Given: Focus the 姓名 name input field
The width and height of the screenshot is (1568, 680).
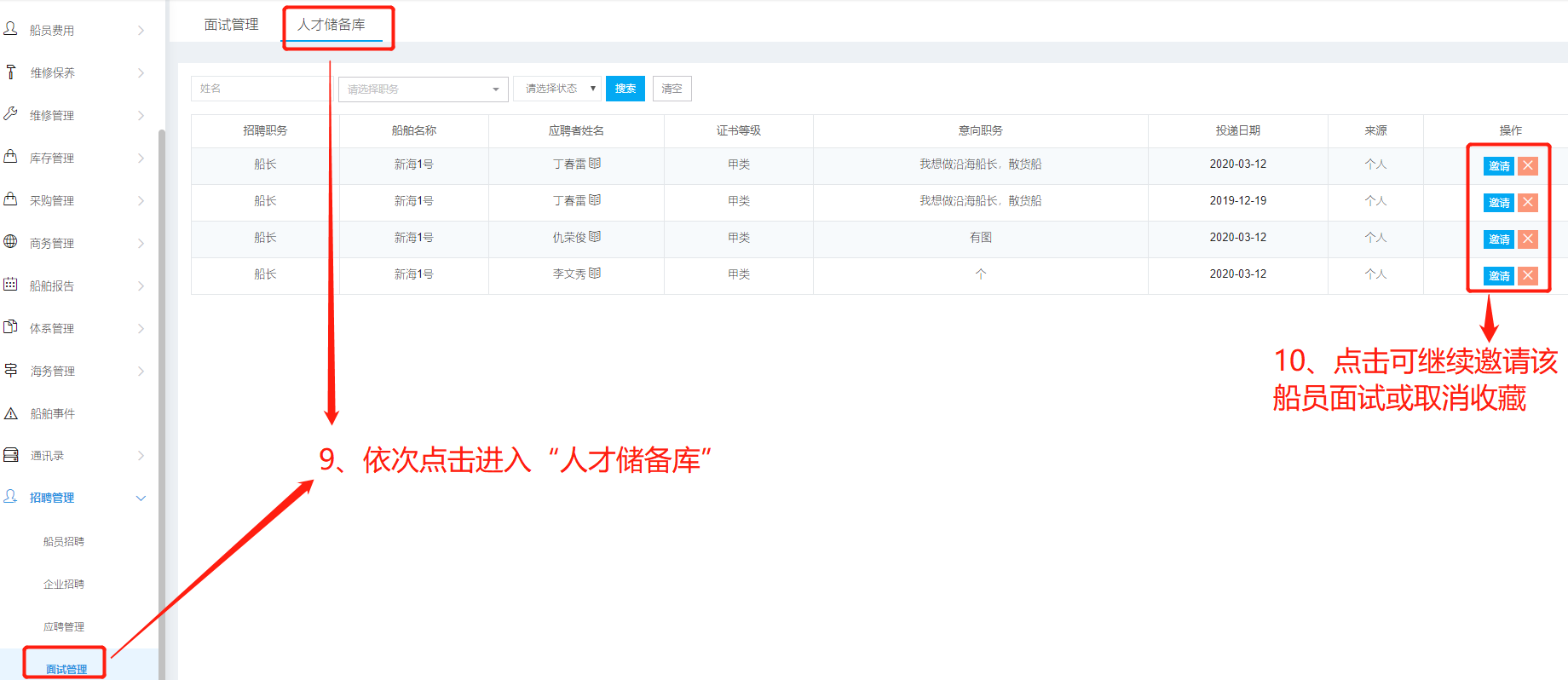Looking at the screenshot, I should point(260,89).
